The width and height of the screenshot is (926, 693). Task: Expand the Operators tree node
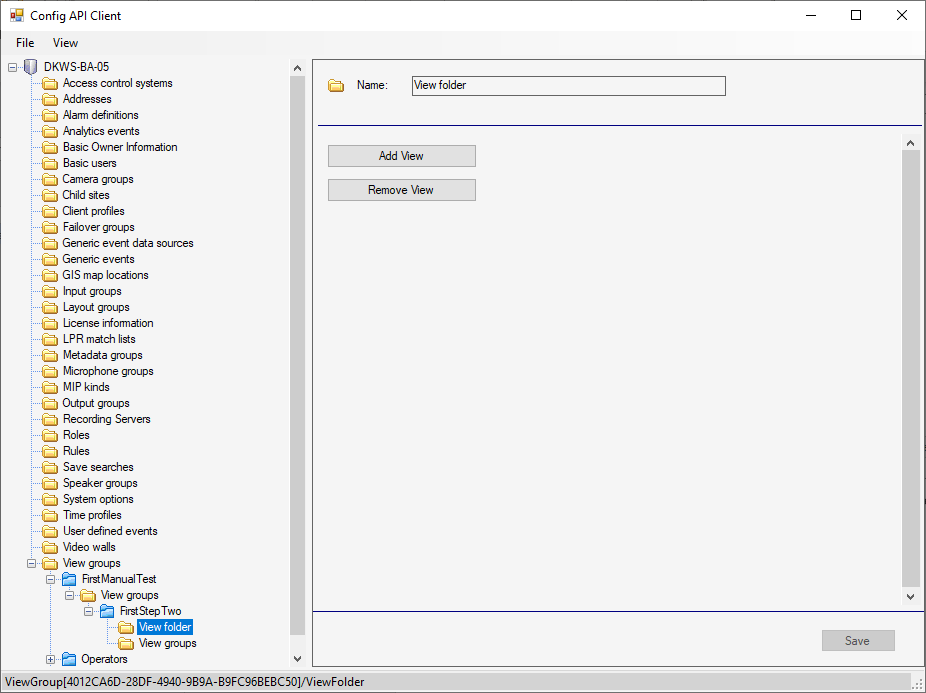pyautogui.click(x=51, y=659)
